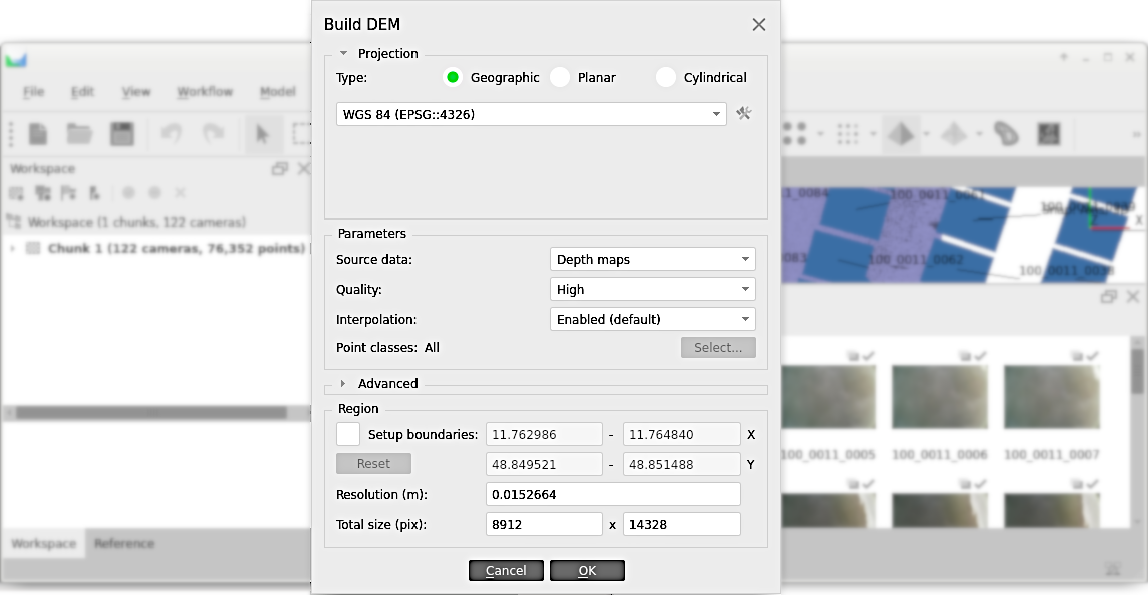Open the Source data dropdown

click(x=652, y=259)
